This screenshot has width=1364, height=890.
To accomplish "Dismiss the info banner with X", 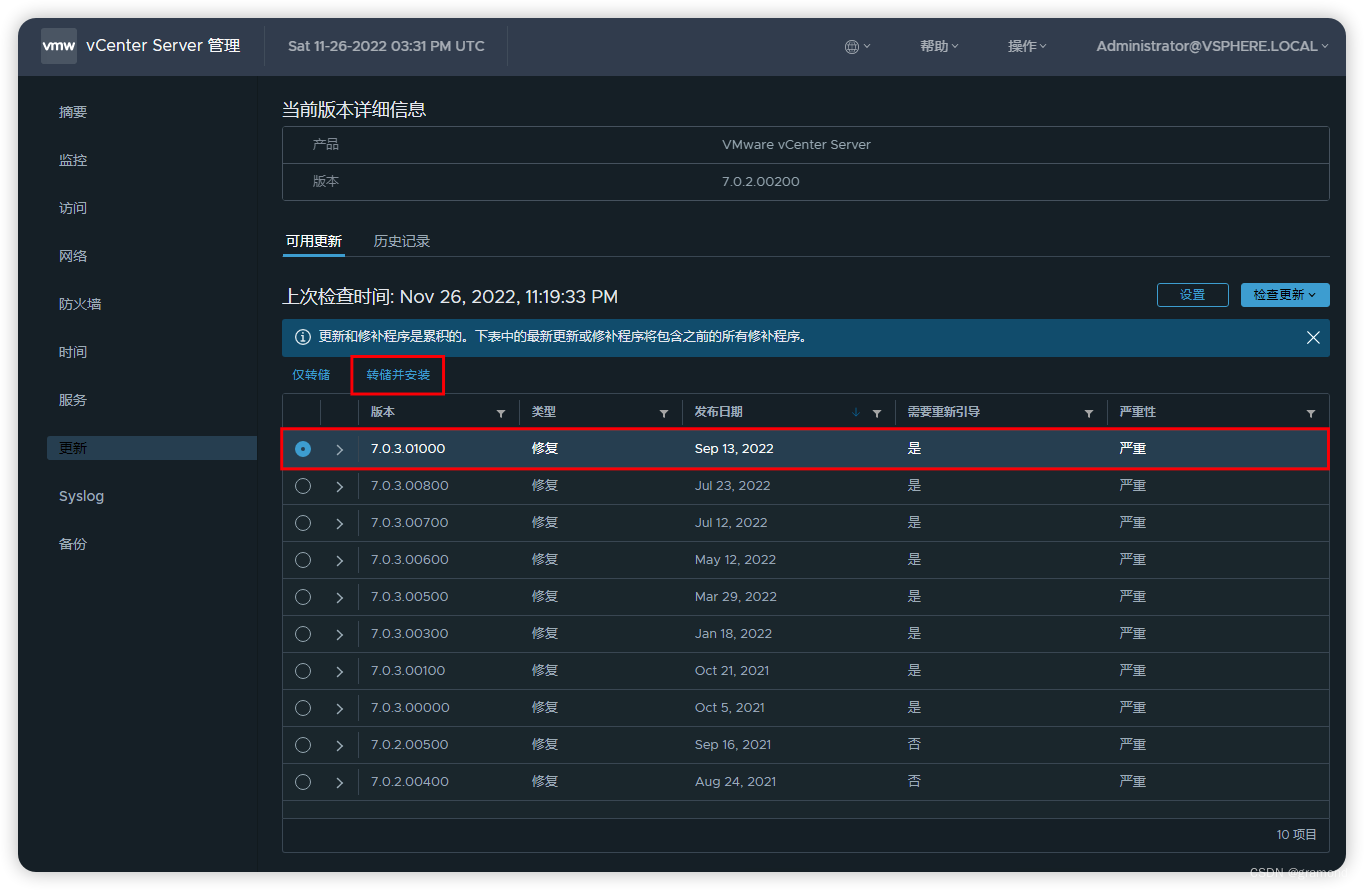I will (1313, 338).
